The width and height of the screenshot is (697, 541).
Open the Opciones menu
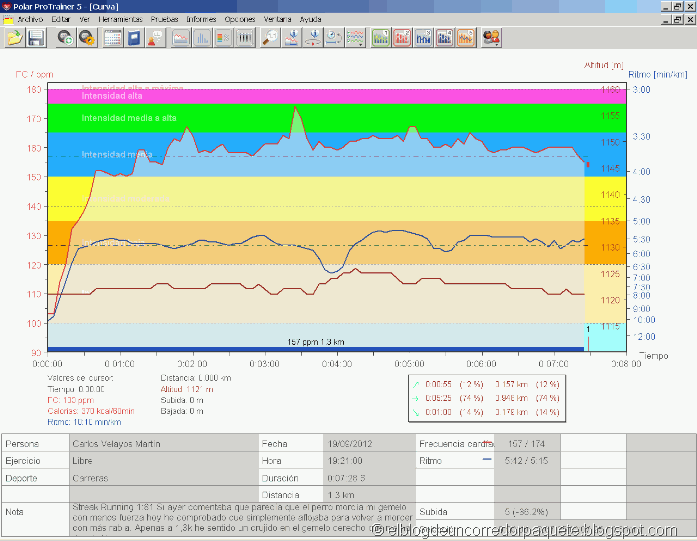tap(240, 20)
